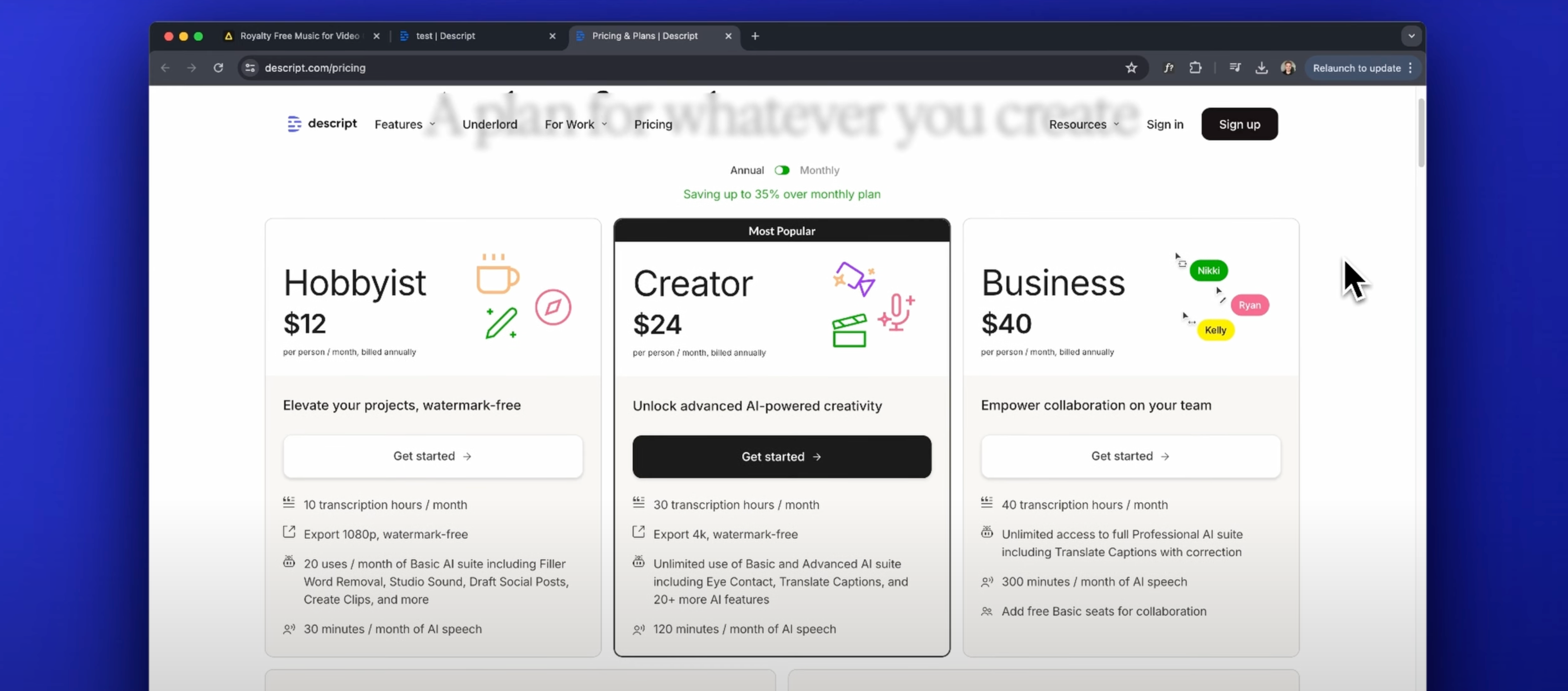Screen dimensions: 1568x691
Task: Click 'Empower collaboration on your team'
Action: click(1095, 405)
